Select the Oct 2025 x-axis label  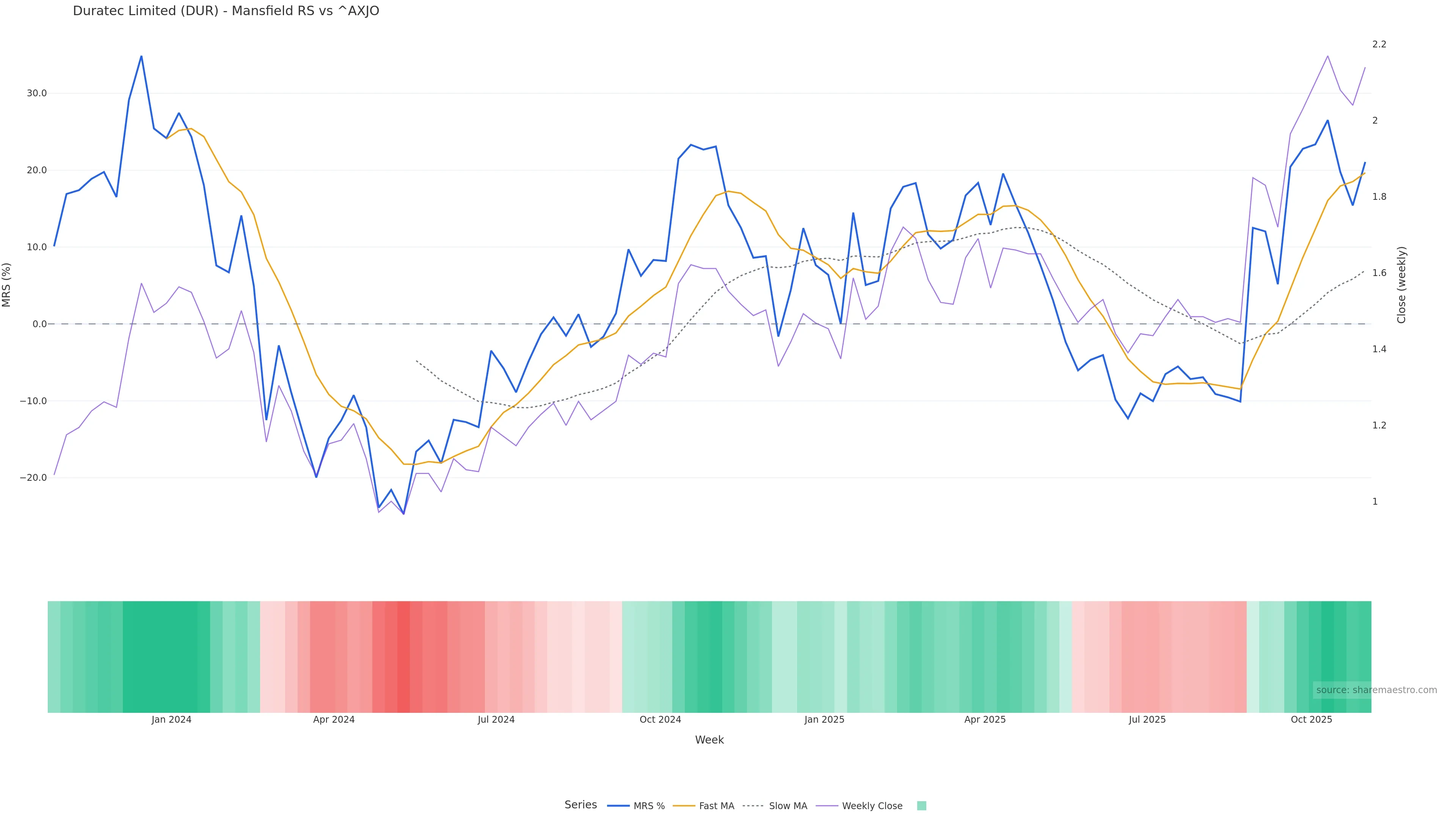(1311, 720)
